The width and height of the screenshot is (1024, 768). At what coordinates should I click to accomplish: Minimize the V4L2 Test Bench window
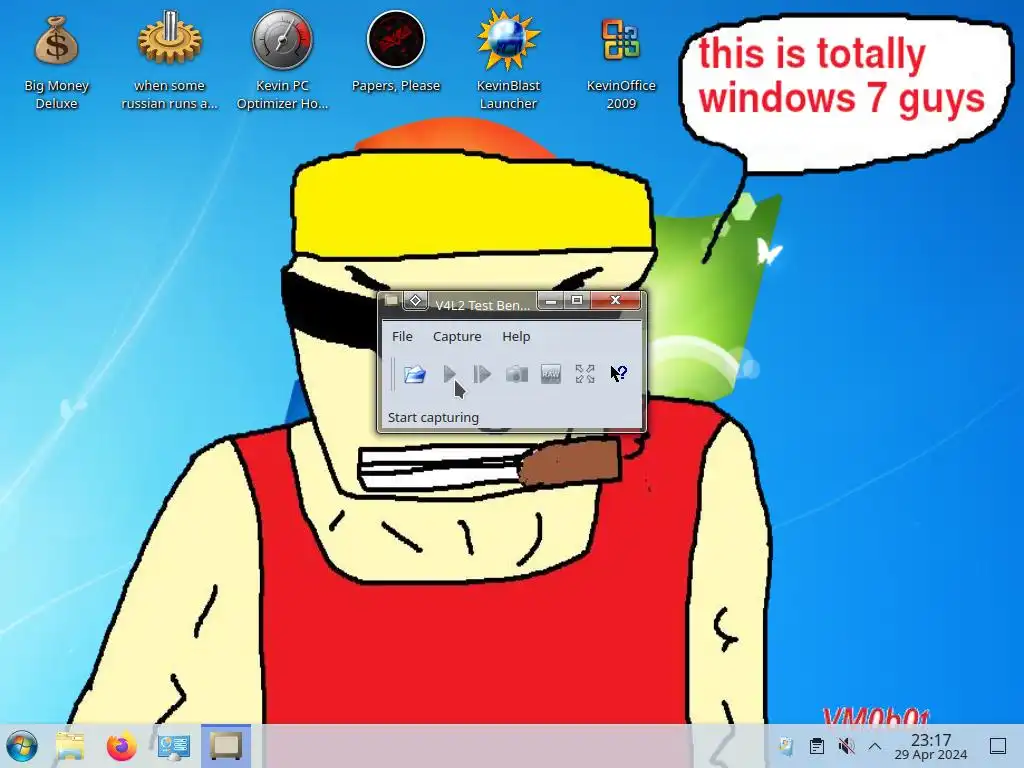tap(551, 300)
